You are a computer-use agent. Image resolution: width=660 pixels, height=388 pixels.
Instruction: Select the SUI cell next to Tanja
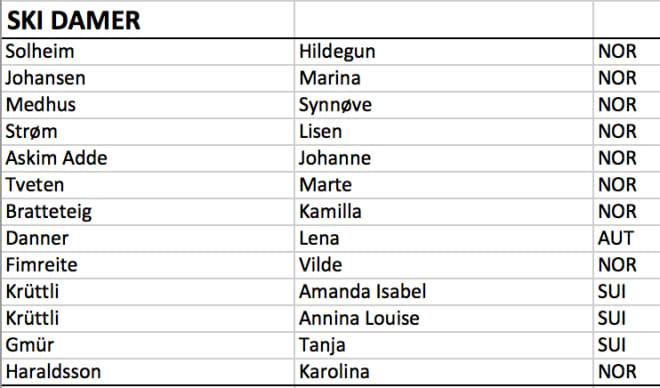click(627, 345)
